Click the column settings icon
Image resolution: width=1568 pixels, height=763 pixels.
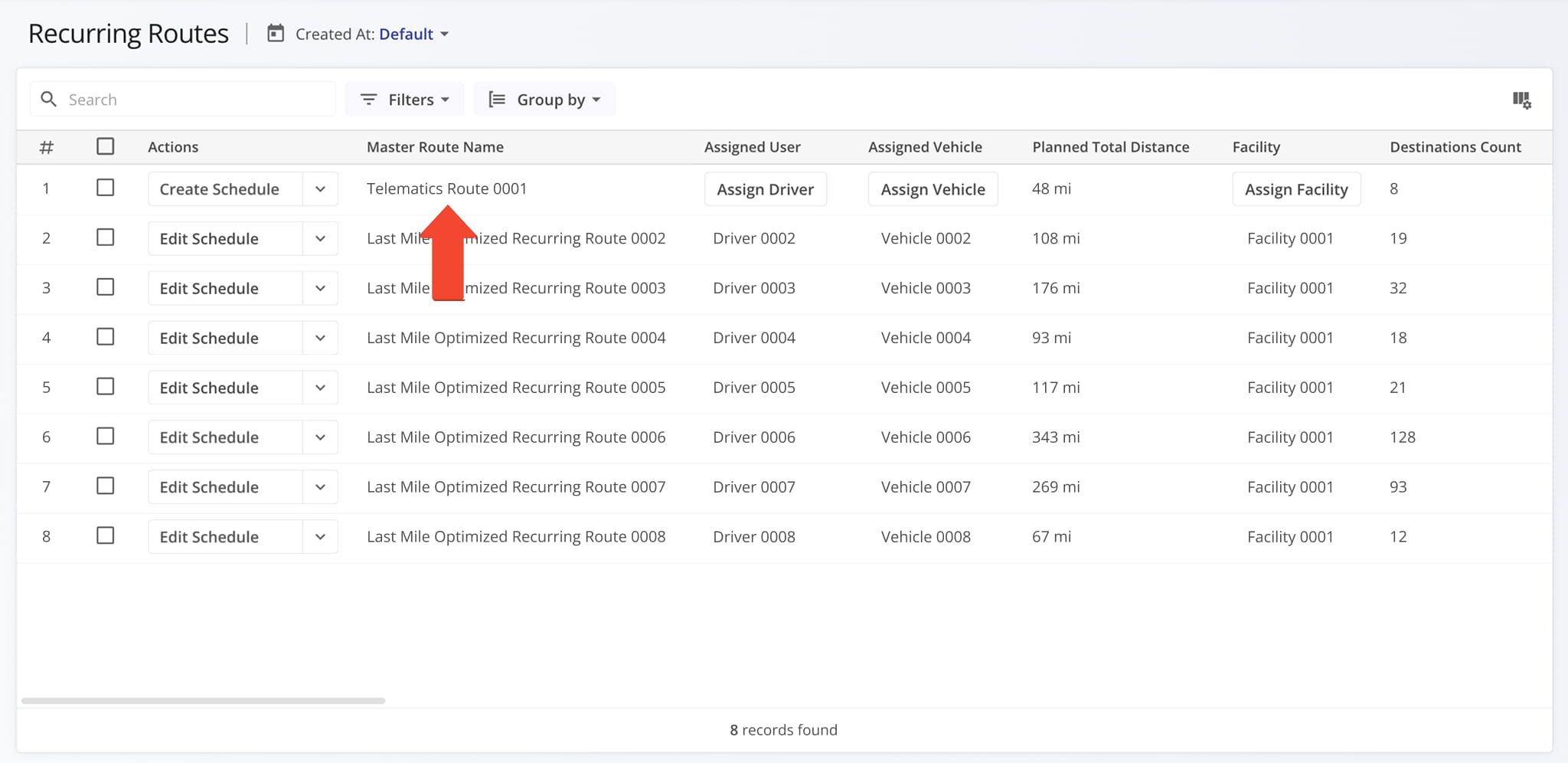[x=1521, y=100]
